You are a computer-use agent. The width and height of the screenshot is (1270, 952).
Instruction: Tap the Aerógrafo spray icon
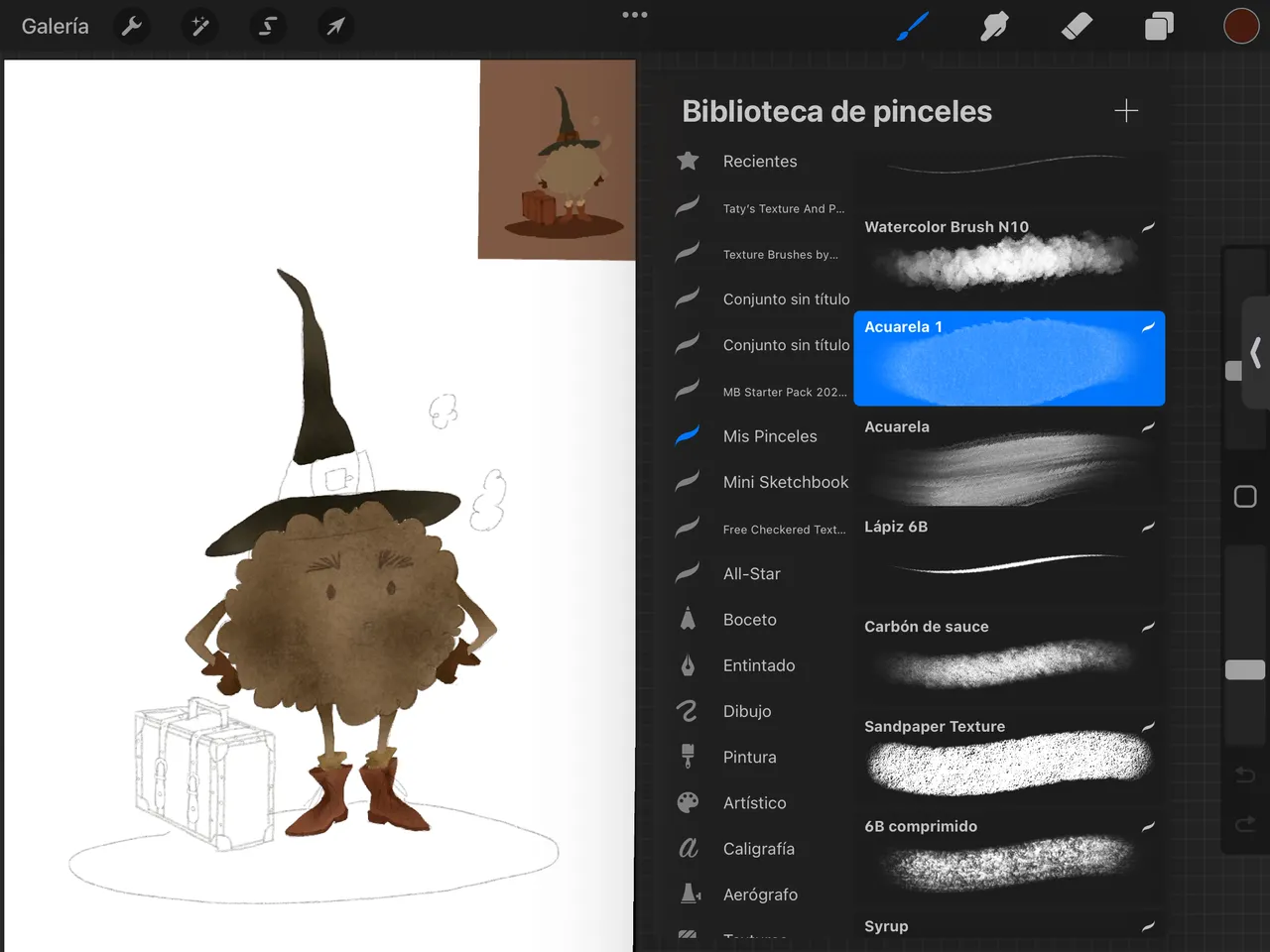pos(690,893)
